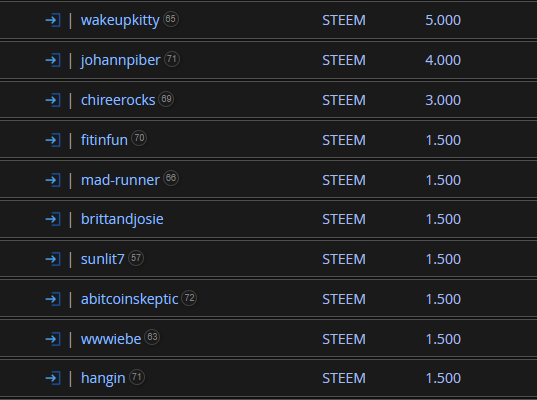Open the johannpiber account link
Image resolution: width=537 pixels, height=400 pixels.
coord(121,60)
